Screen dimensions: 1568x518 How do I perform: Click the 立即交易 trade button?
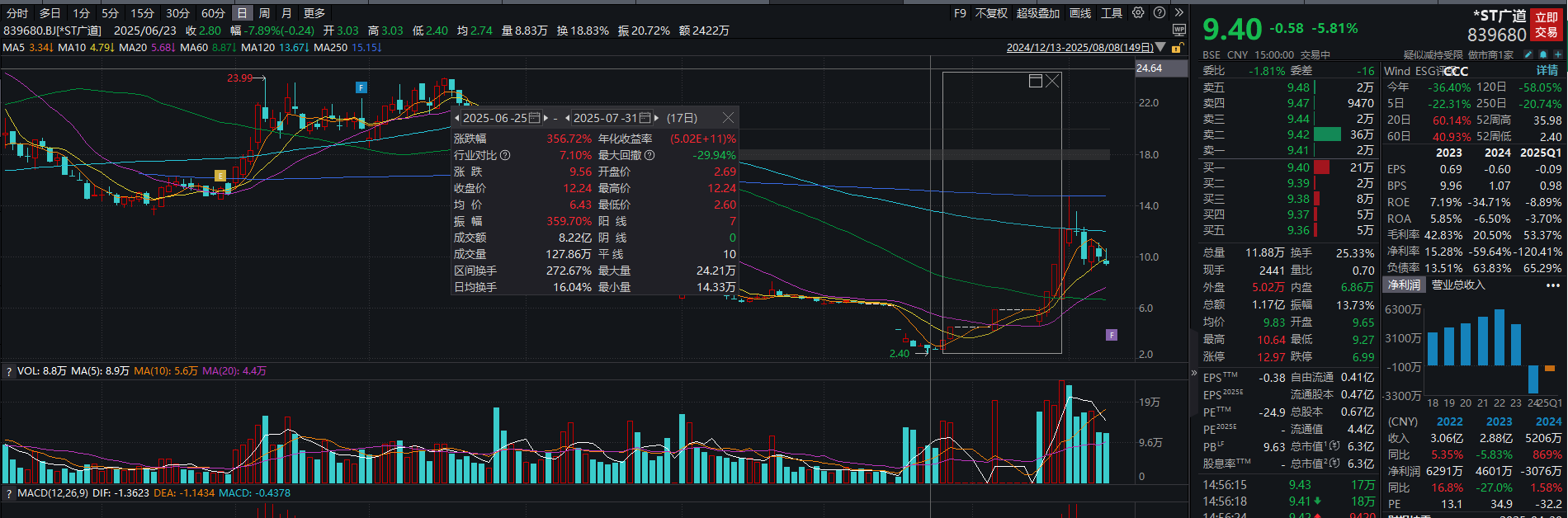click(x=1546, y=25)
